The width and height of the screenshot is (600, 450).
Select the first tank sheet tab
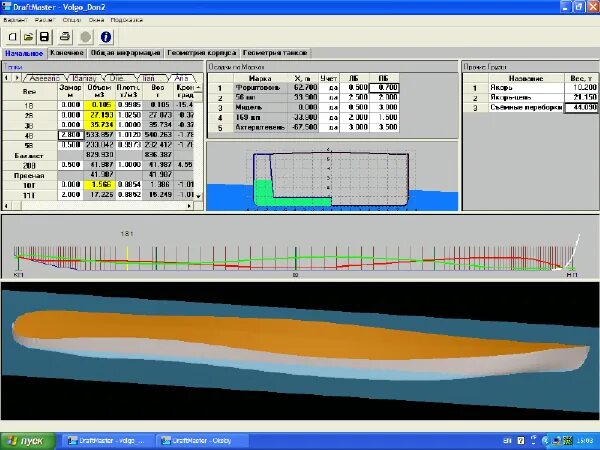click(44, 78)
